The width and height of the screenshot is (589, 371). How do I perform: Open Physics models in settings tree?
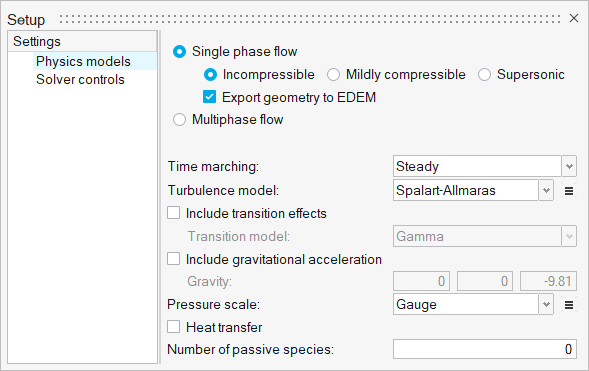coord(83,61)
